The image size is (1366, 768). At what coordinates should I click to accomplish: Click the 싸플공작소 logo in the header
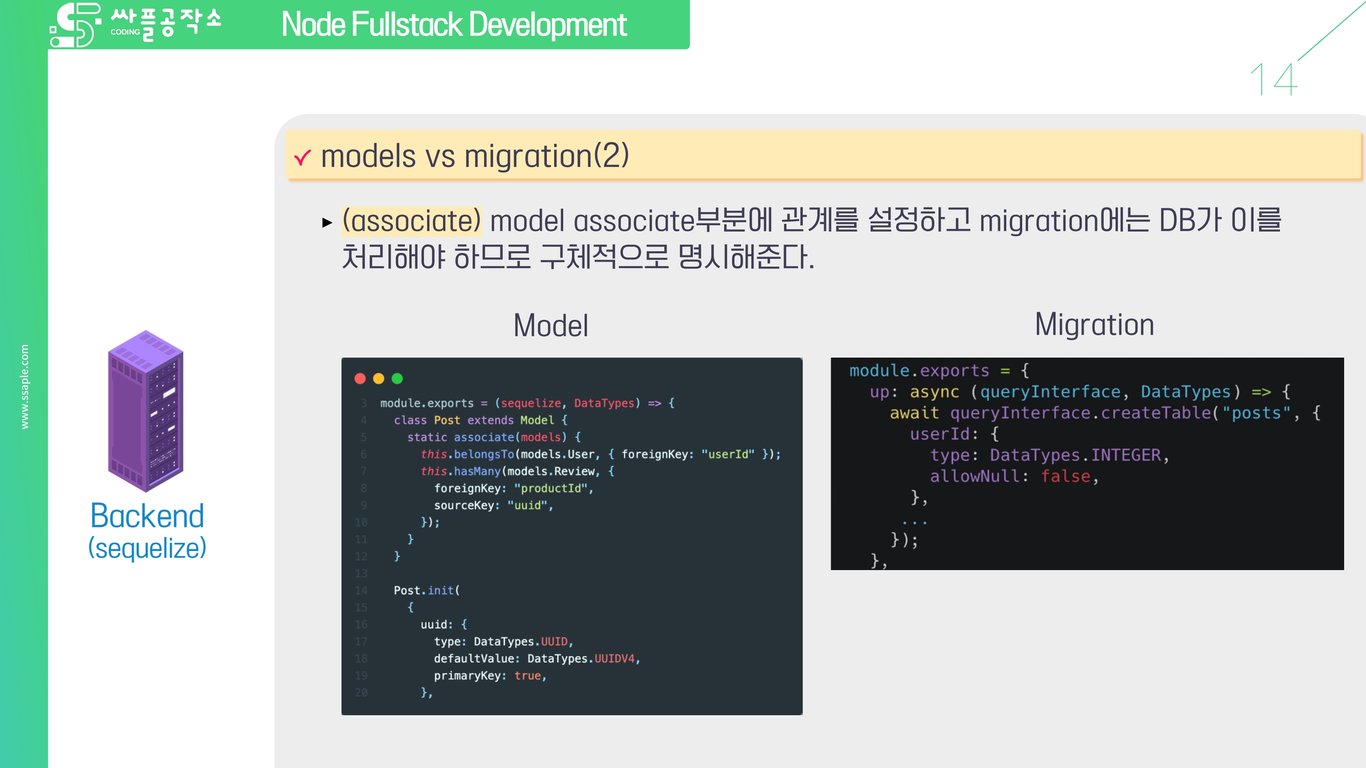pos(135,24)
